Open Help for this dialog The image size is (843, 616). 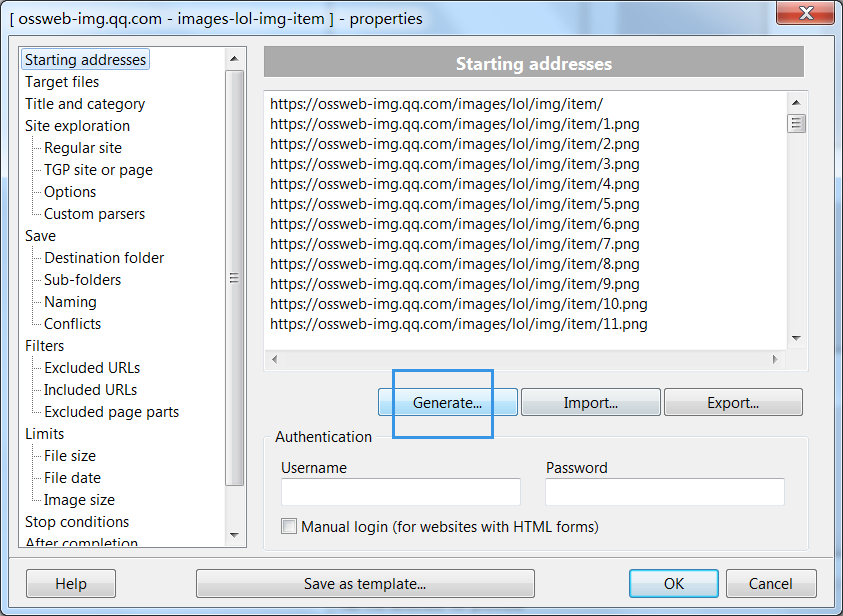point(70,584)
